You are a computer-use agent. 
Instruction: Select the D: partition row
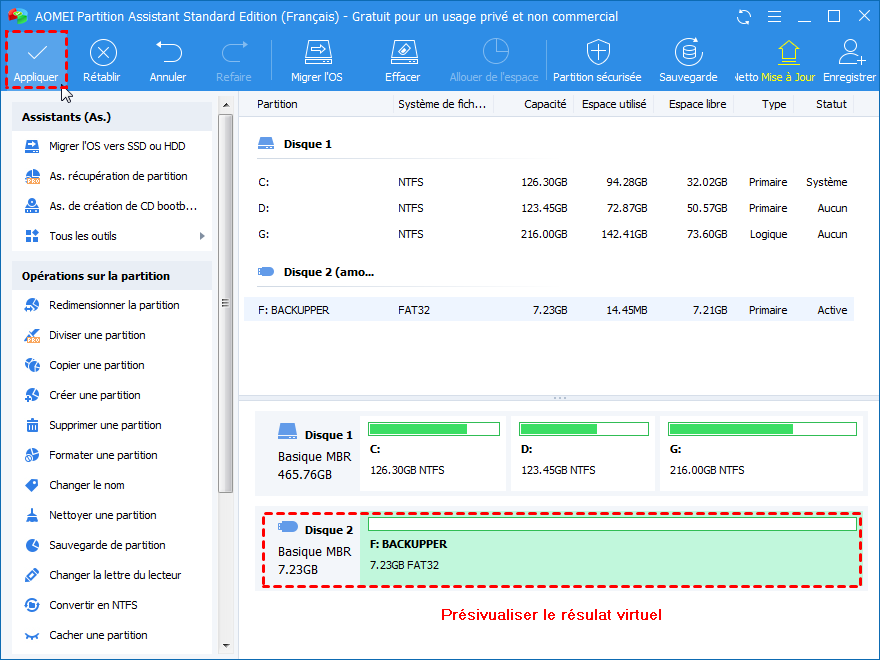pos(549,208)
